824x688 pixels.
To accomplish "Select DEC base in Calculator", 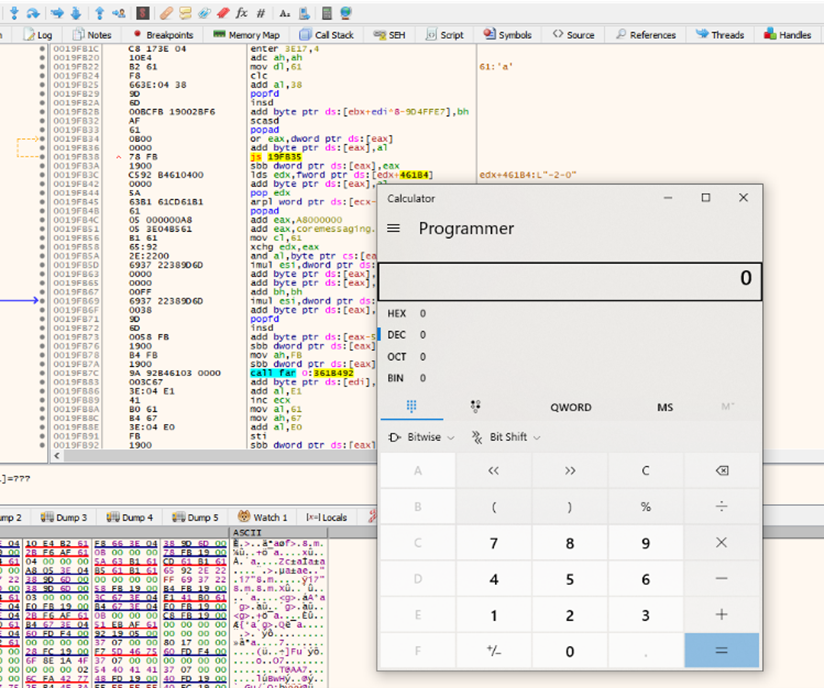I will click(570, 335).
